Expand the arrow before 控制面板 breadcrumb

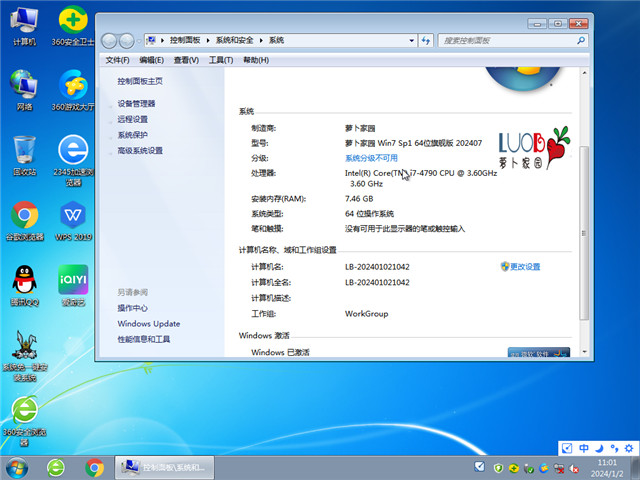coord(162,40)
